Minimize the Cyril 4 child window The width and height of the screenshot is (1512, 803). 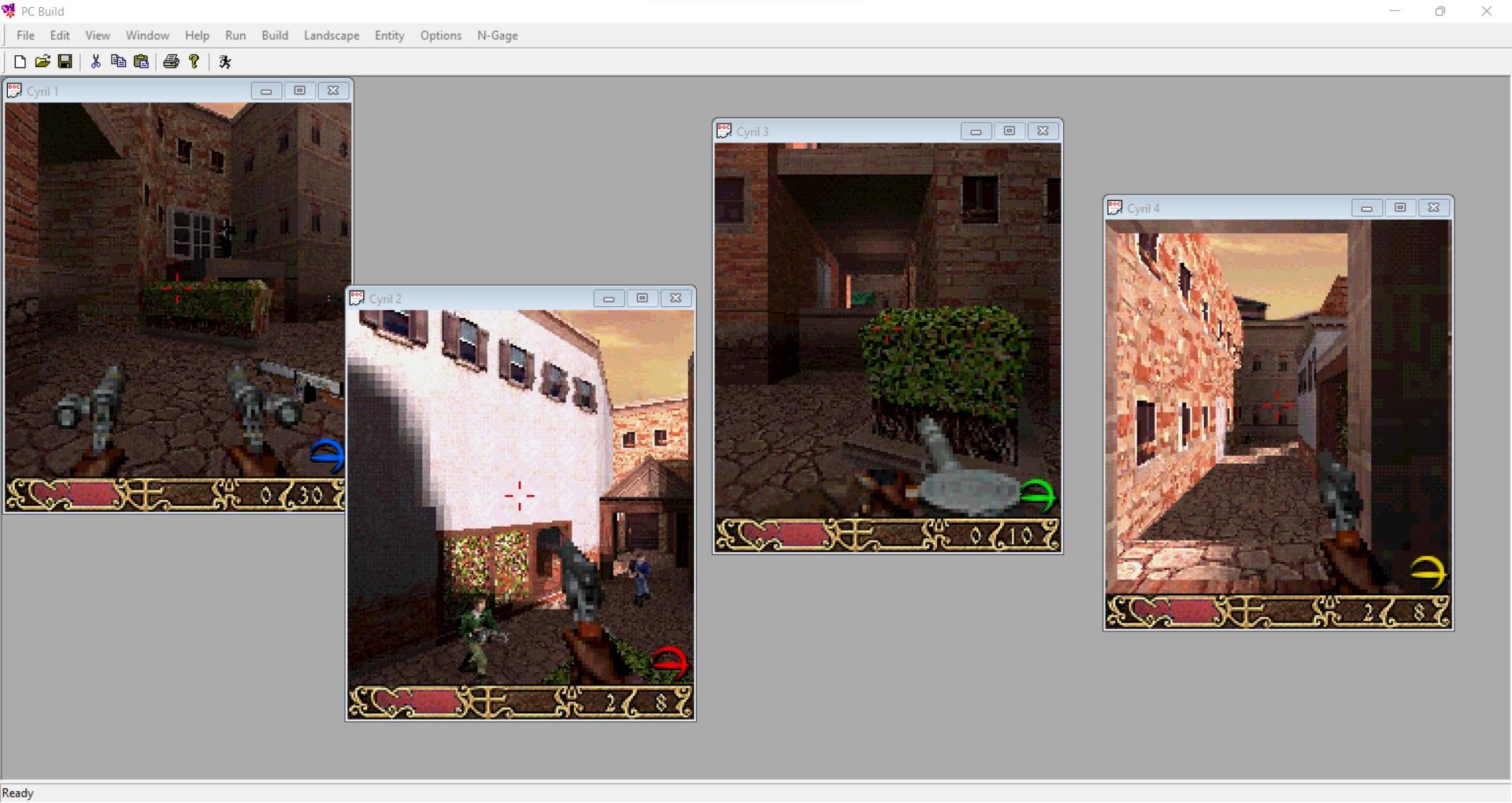(x=1367, y=208)
